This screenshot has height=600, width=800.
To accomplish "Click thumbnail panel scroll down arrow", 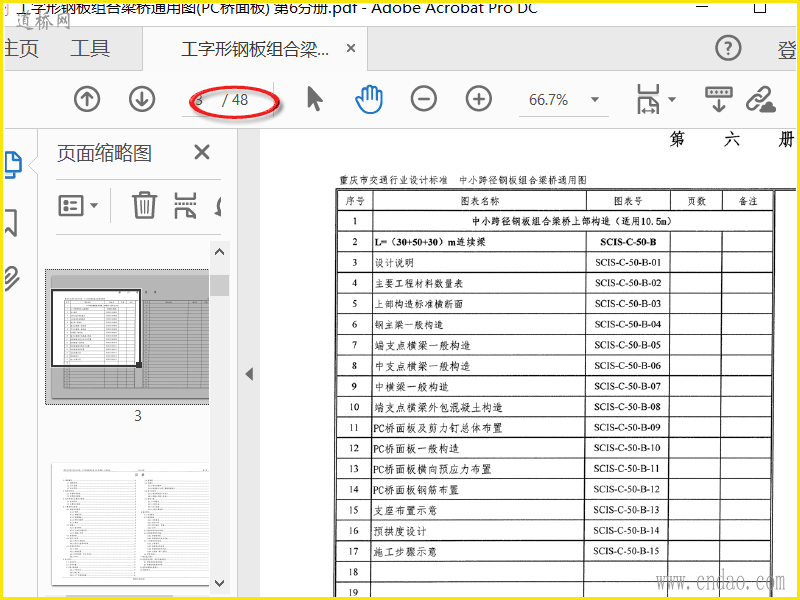I will click(x=219, y=582).
